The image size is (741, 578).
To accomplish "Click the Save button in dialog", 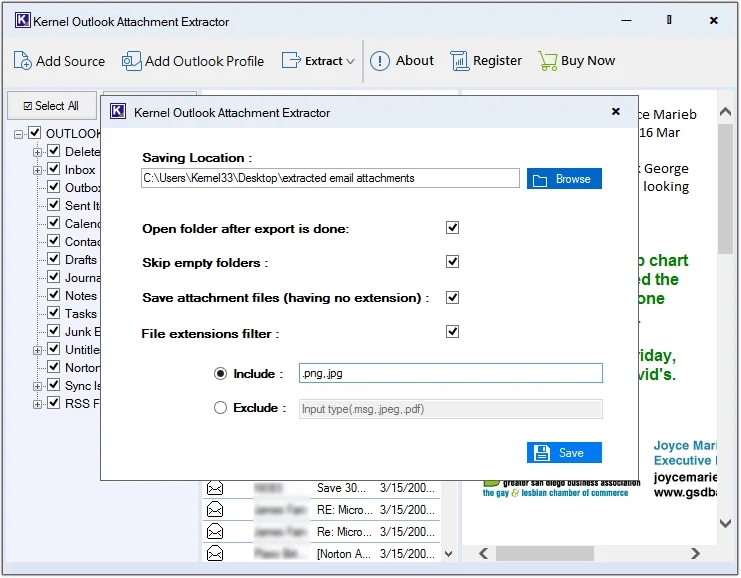I will point(564,453).
